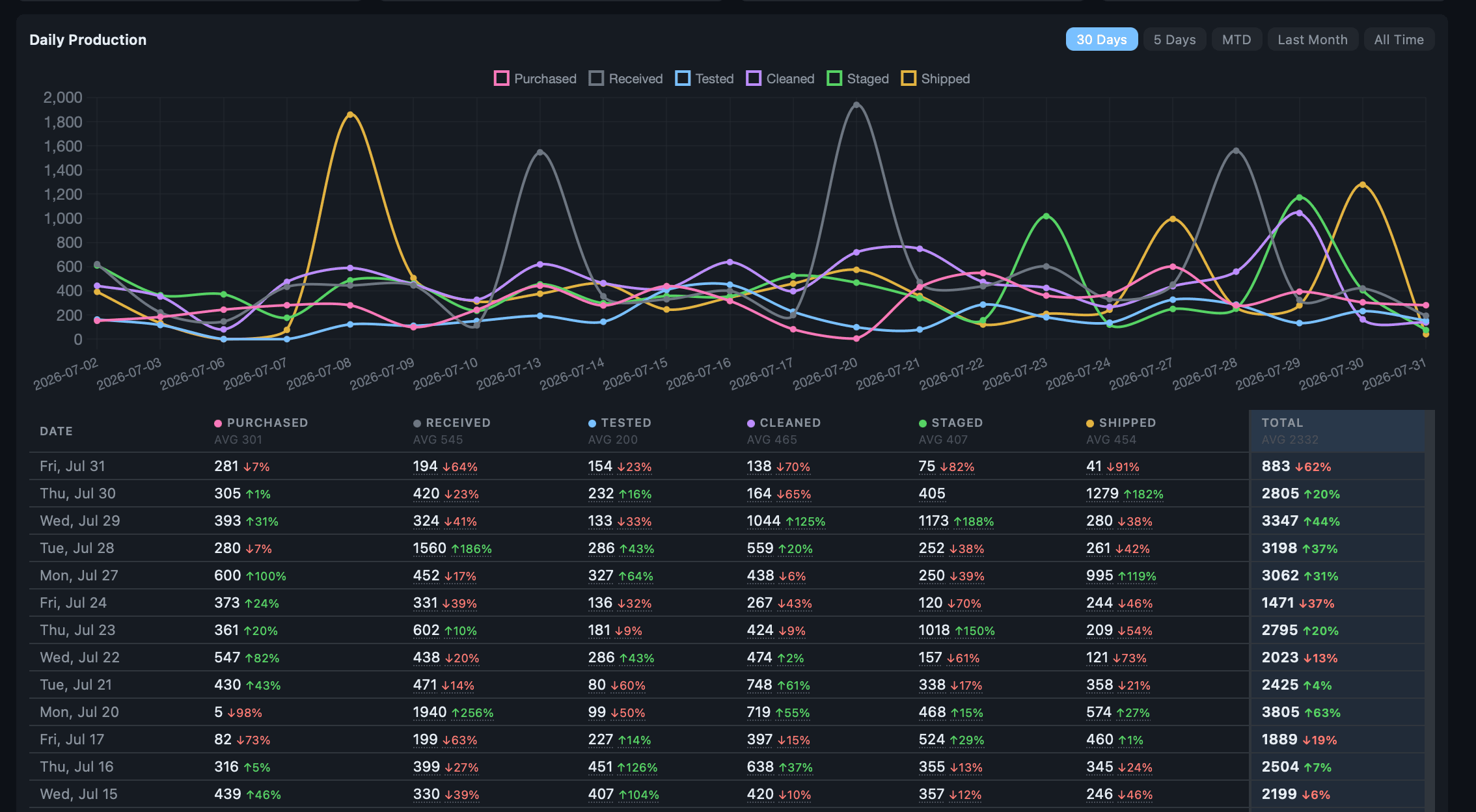
Task: Click Total value 883 on Jul 31
Action: coord(1276,467)
